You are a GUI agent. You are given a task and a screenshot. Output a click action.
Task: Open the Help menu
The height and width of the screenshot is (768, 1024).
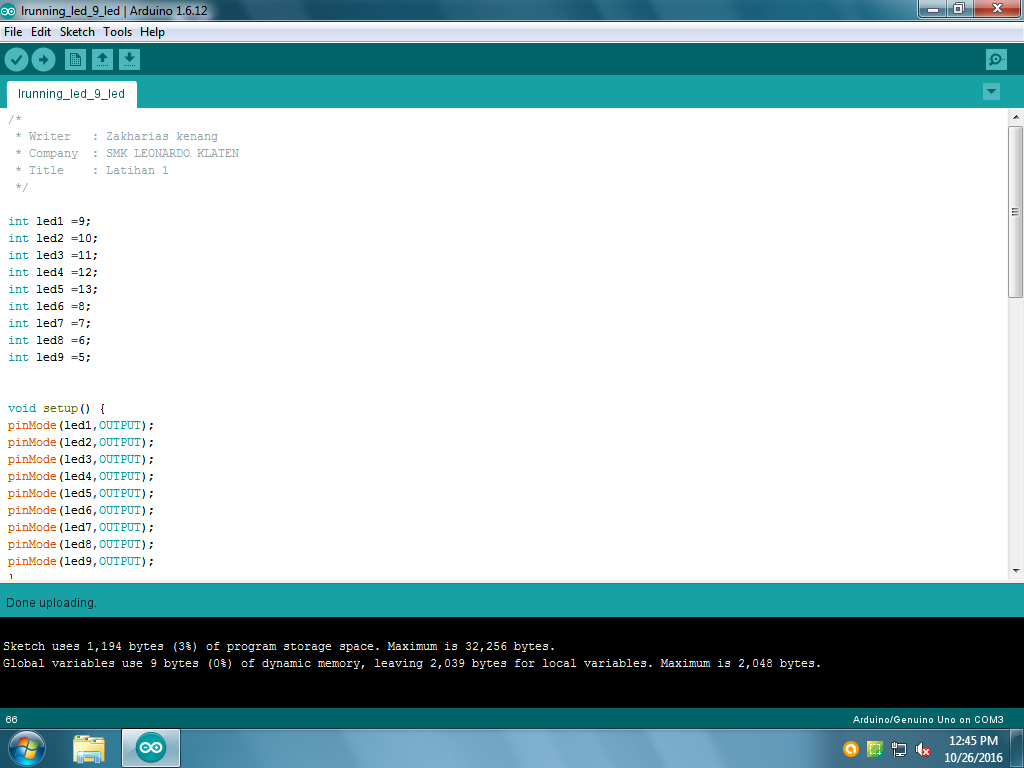(152, 32)
